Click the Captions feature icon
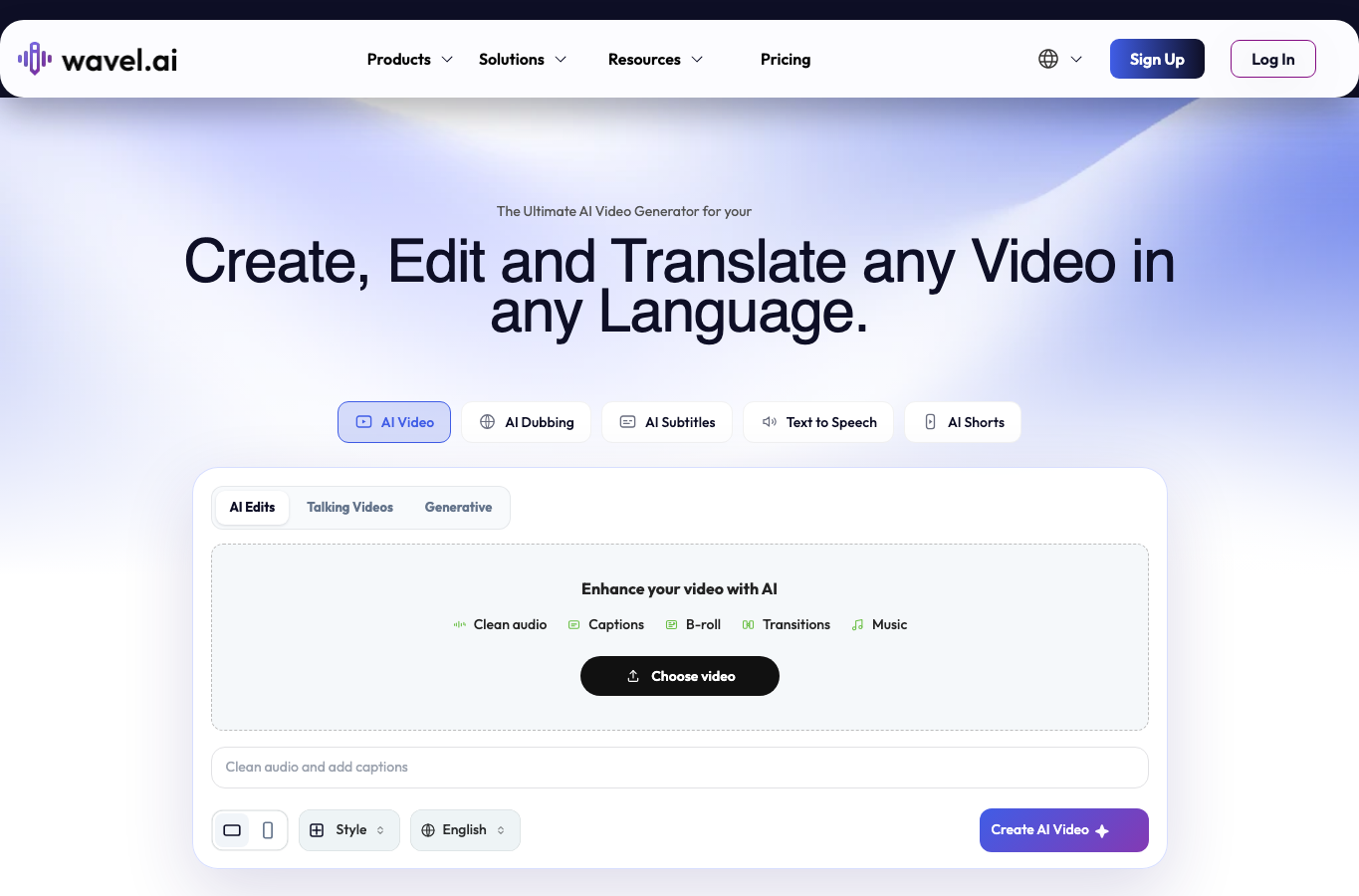 click(573, 624)
